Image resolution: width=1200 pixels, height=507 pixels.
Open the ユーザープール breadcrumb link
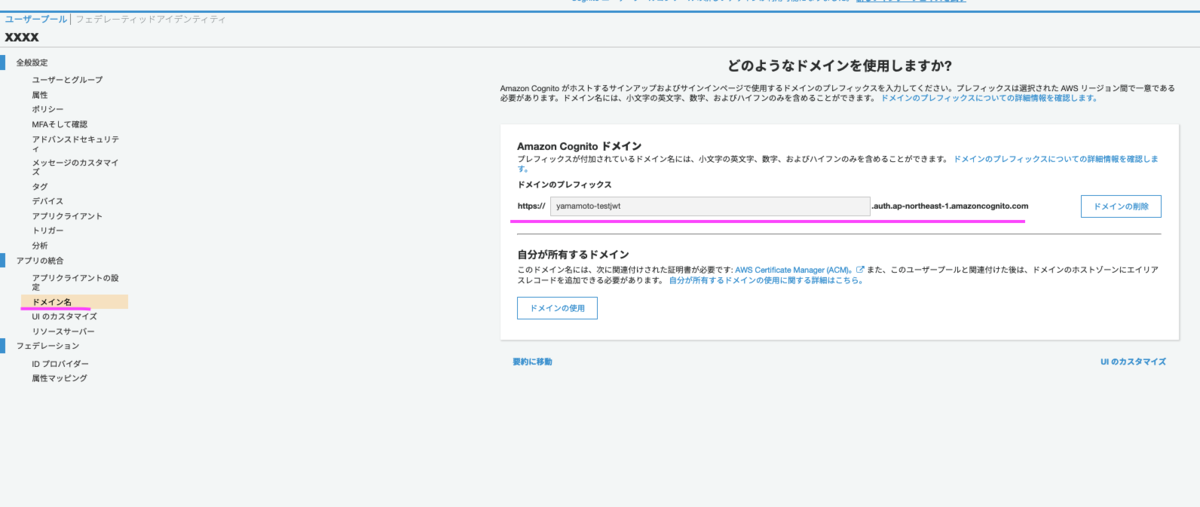tap(36, 19)
